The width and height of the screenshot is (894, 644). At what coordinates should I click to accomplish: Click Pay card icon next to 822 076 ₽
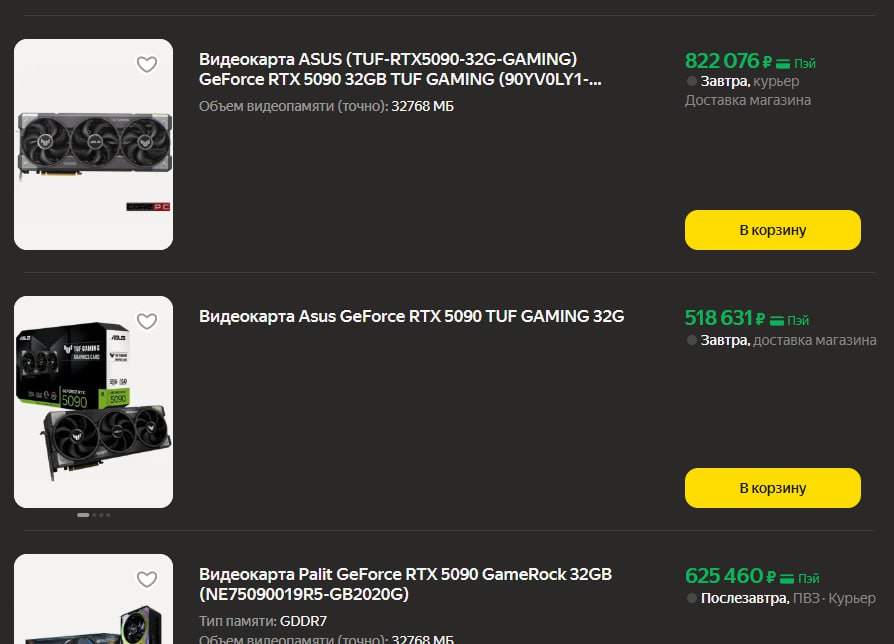pos(783,63)
